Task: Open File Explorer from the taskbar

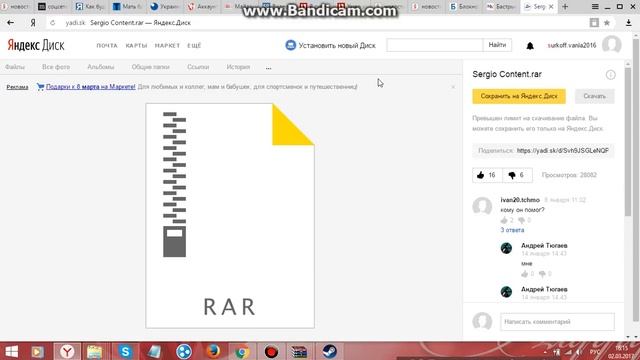Action: point(95,351)
